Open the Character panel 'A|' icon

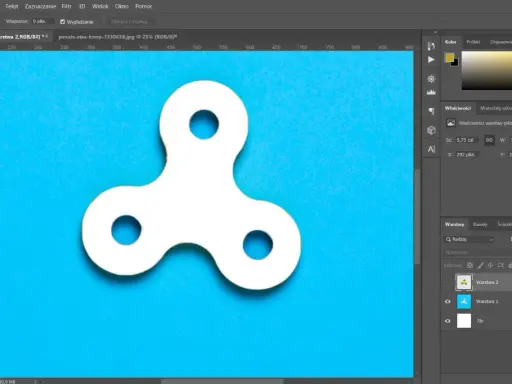tap(431, 149)
